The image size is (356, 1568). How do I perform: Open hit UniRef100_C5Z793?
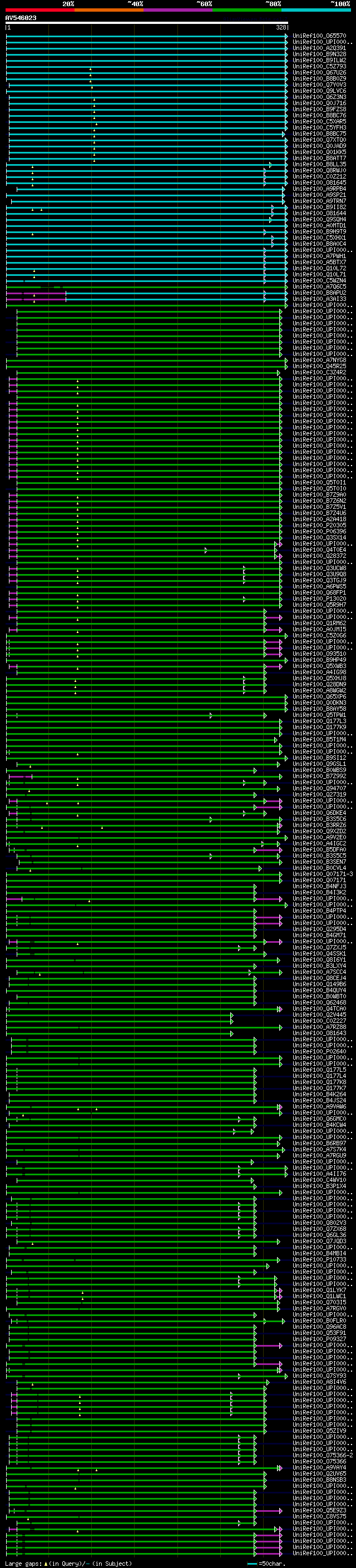[x=319, y=66]
